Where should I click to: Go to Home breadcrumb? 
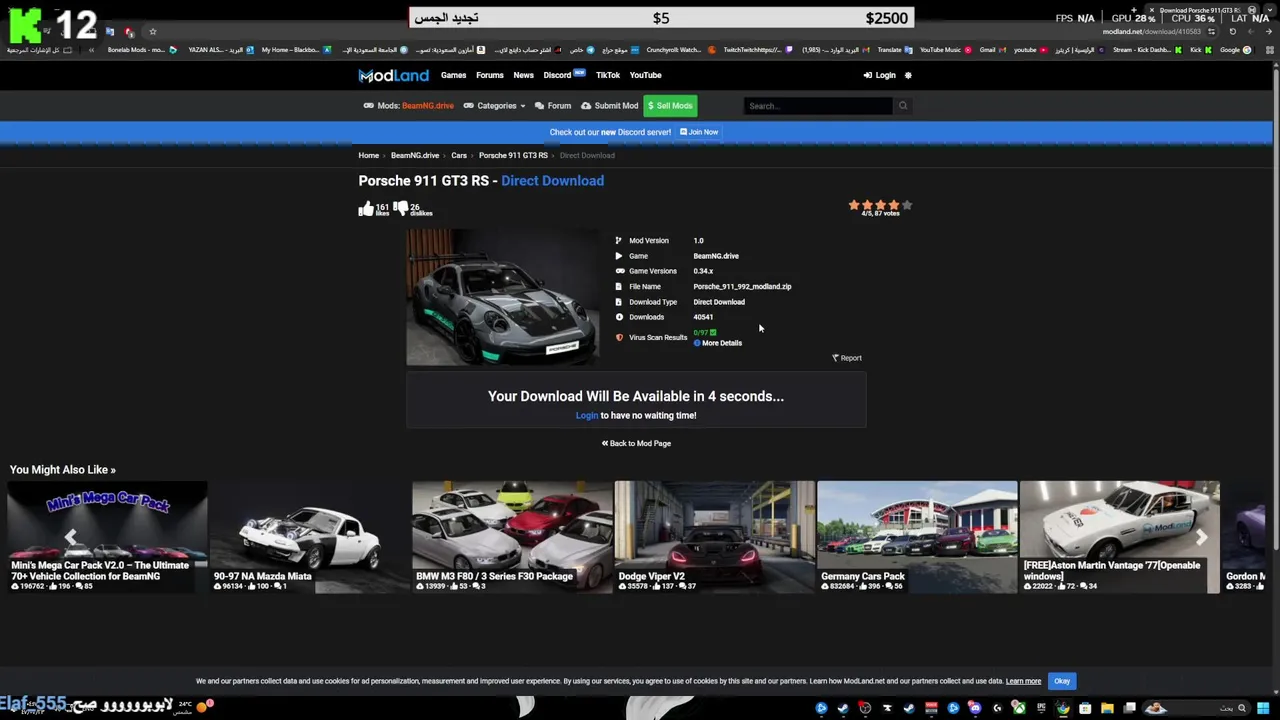tap(369, 155)
